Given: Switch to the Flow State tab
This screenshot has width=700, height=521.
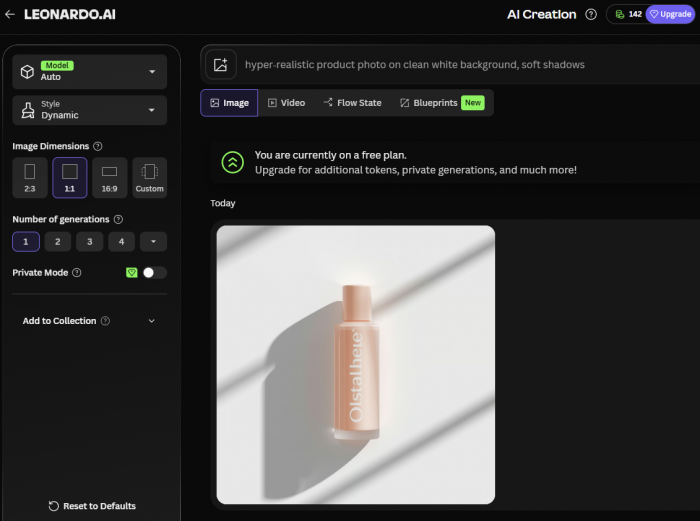Looking at the screenshot, I should tap(352, 103).
